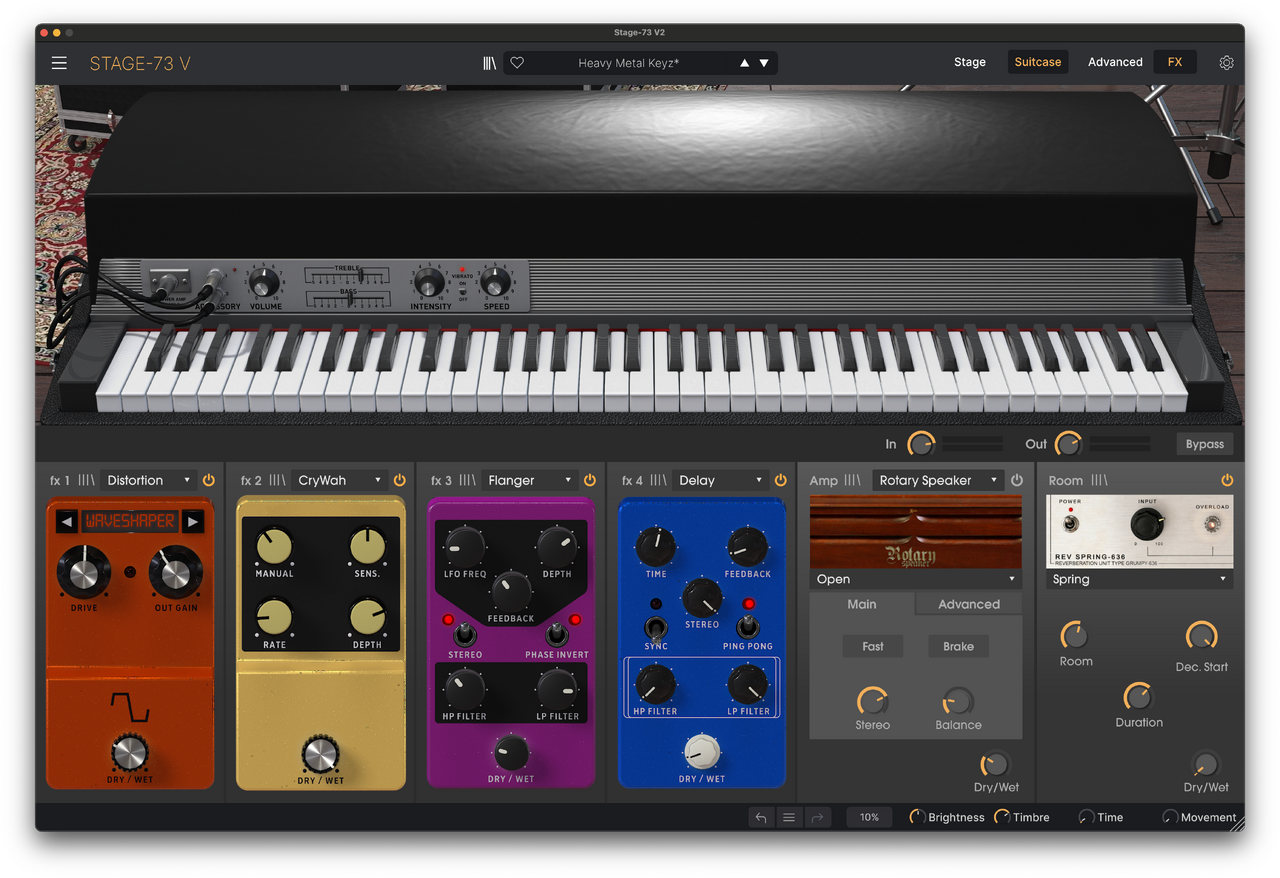Click the 10% CPU meter
The width and height of the screenshot is (1280, 878).
click(x=870, y=817)
